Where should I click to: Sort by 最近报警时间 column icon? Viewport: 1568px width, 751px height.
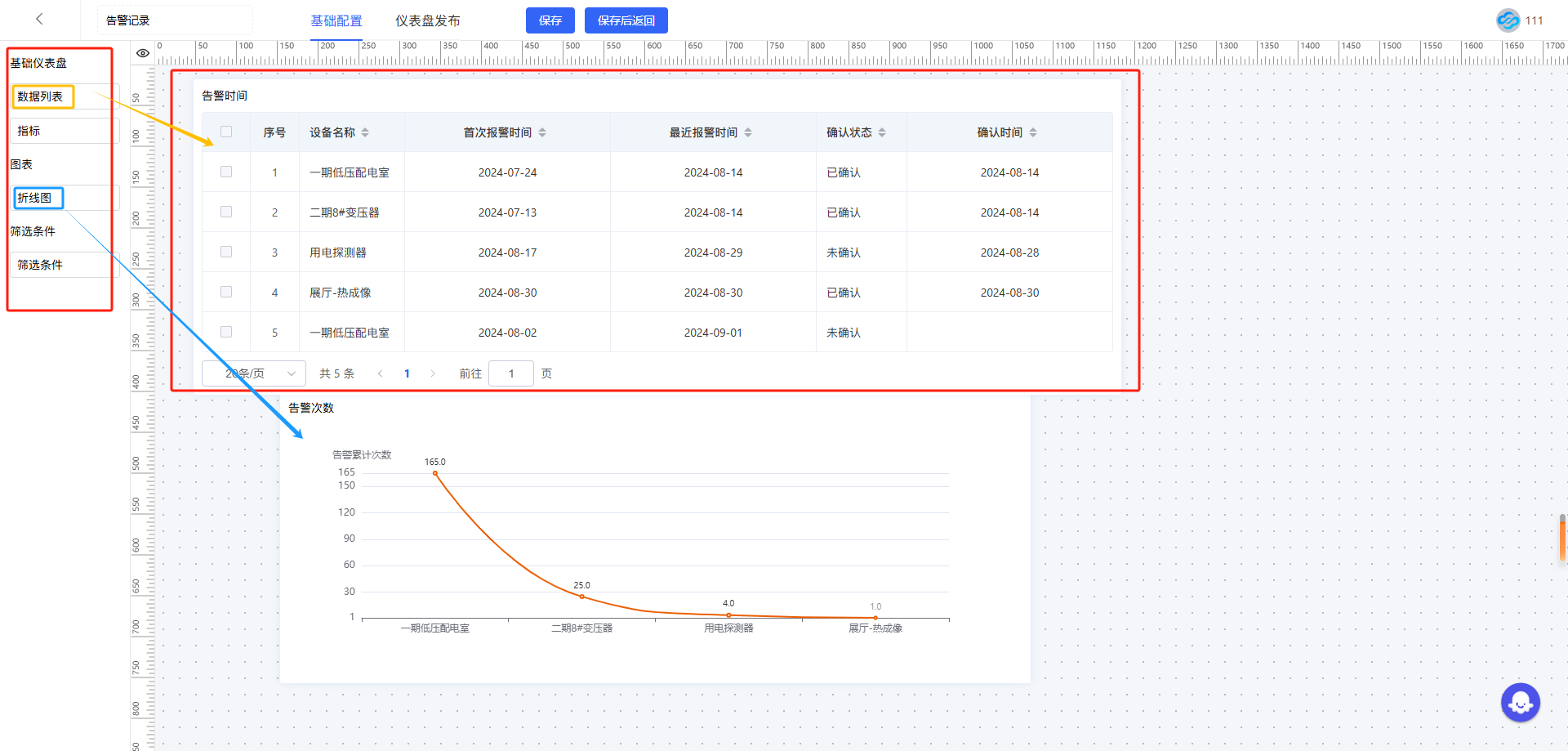click(x=748, y=132)
